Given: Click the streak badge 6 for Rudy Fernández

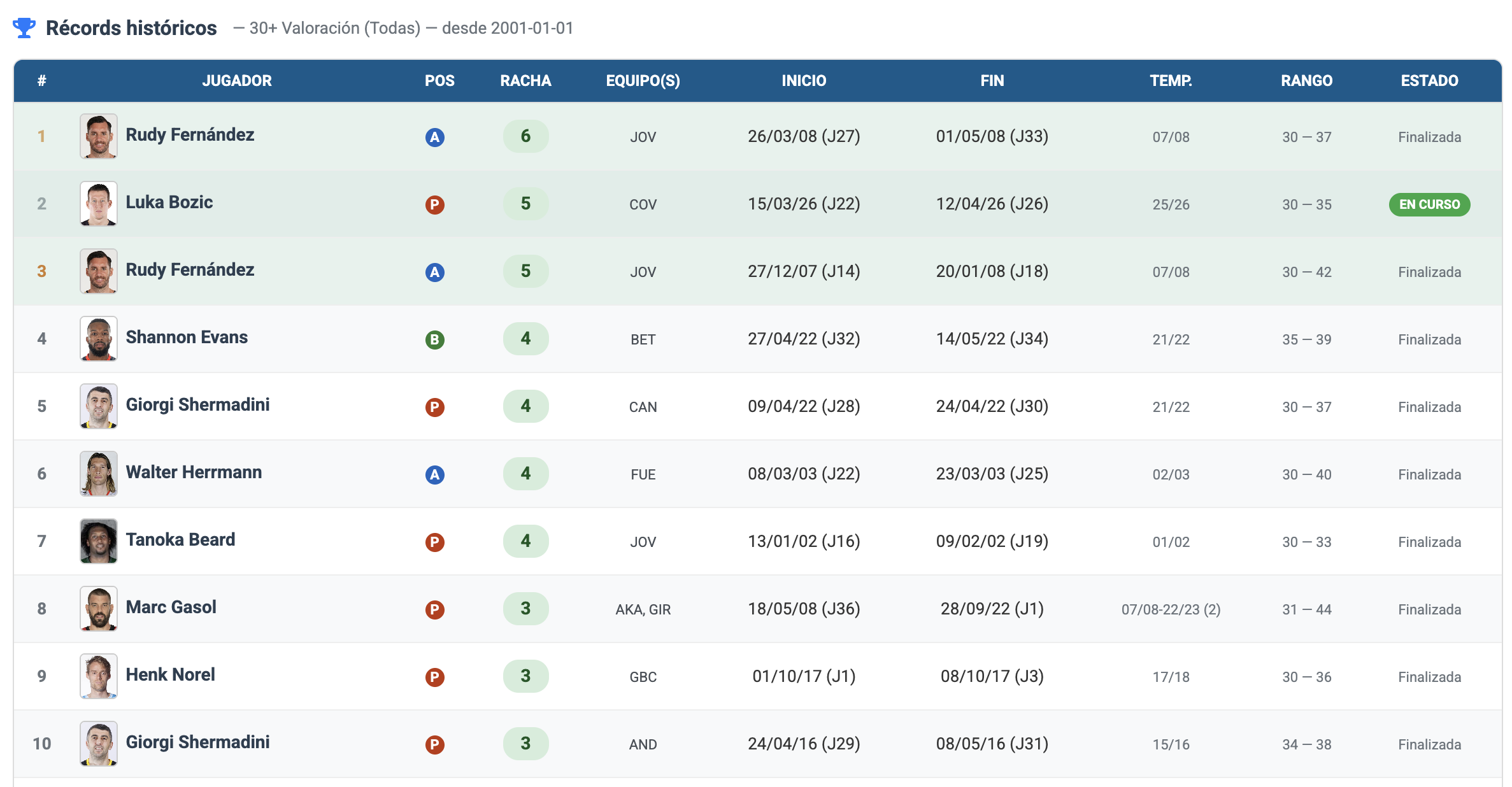Looking at the screenshot, I should (525, 136).
